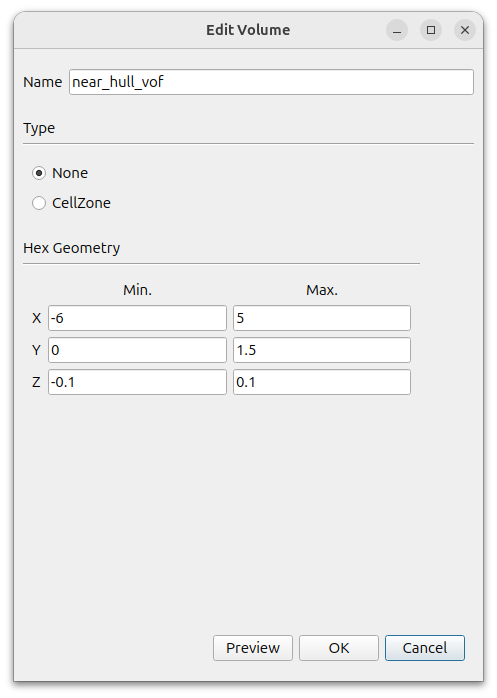Focus the X minimum field showing -6
Screen dimensions: 497x698
coord(137,318)
